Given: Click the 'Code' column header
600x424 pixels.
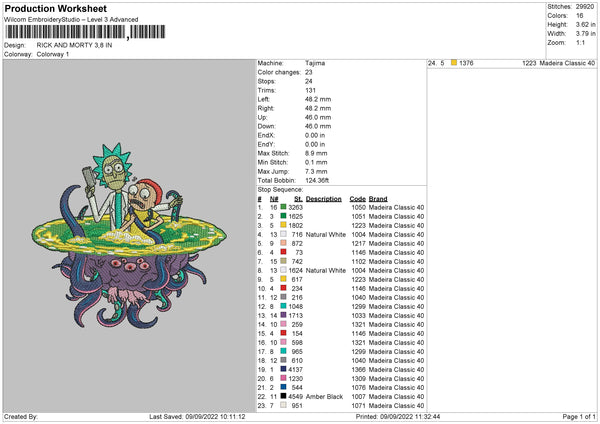Looking at the screenshot, I should (x=357, y=199).
